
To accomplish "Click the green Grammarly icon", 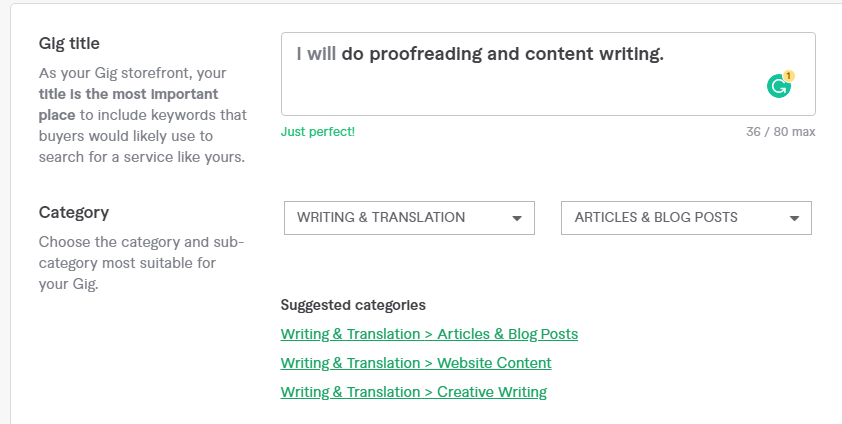I will click(778, 87).
